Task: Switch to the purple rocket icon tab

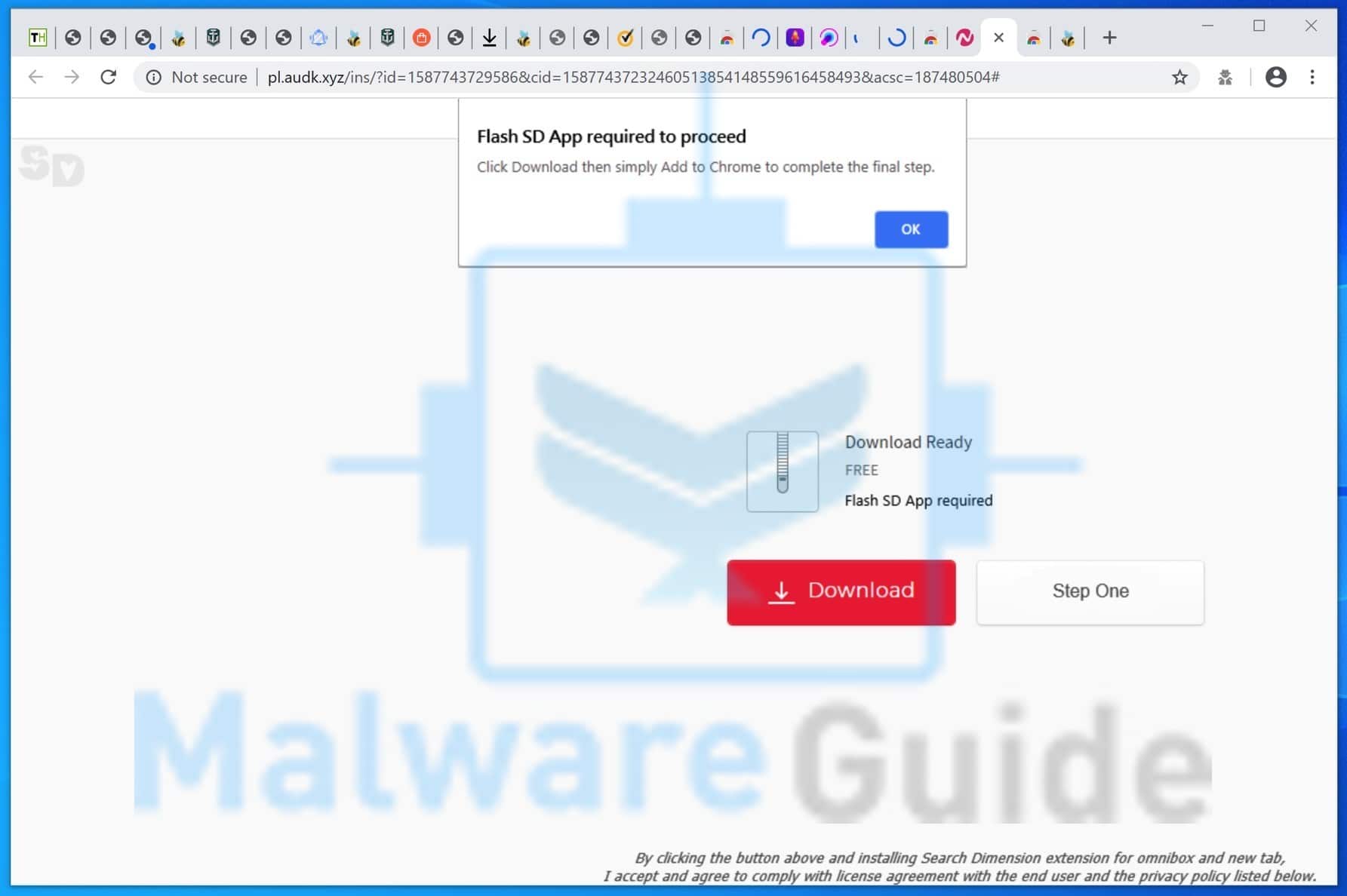Action: (795, 38)
